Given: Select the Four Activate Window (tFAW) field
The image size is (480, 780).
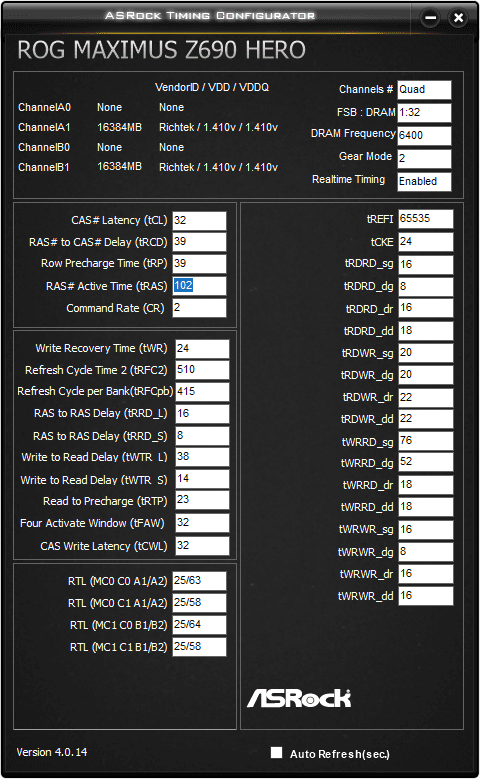Looking at the screenshot, I should pyautogui.click(x=202, y=523).
